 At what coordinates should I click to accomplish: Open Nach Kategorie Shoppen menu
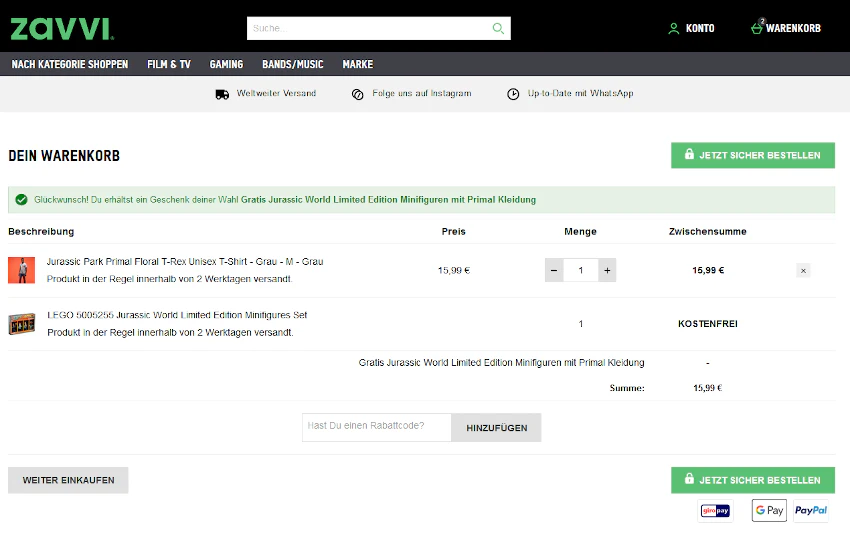(x=70, y=64)
